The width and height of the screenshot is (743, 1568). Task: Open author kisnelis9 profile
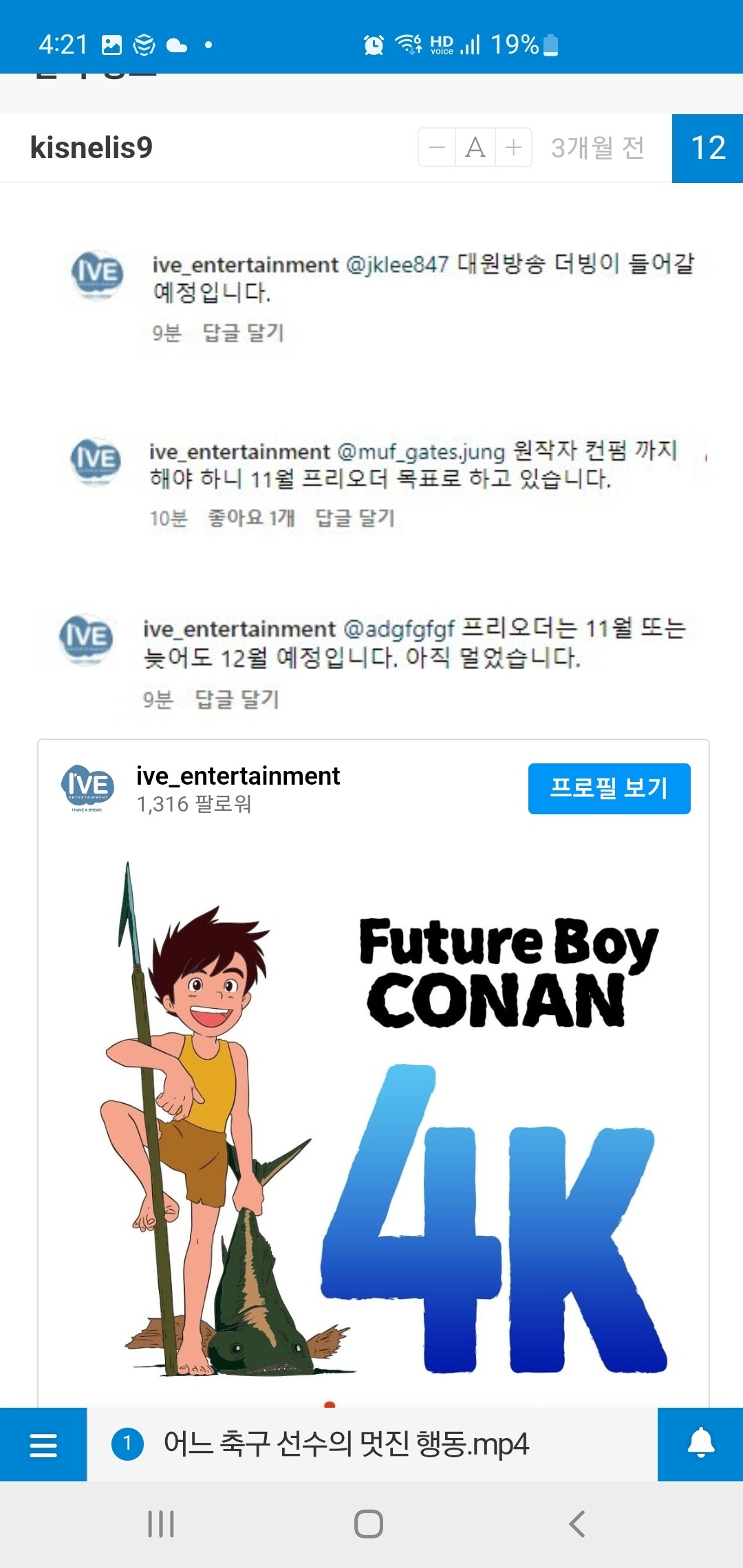pos(91,148)
